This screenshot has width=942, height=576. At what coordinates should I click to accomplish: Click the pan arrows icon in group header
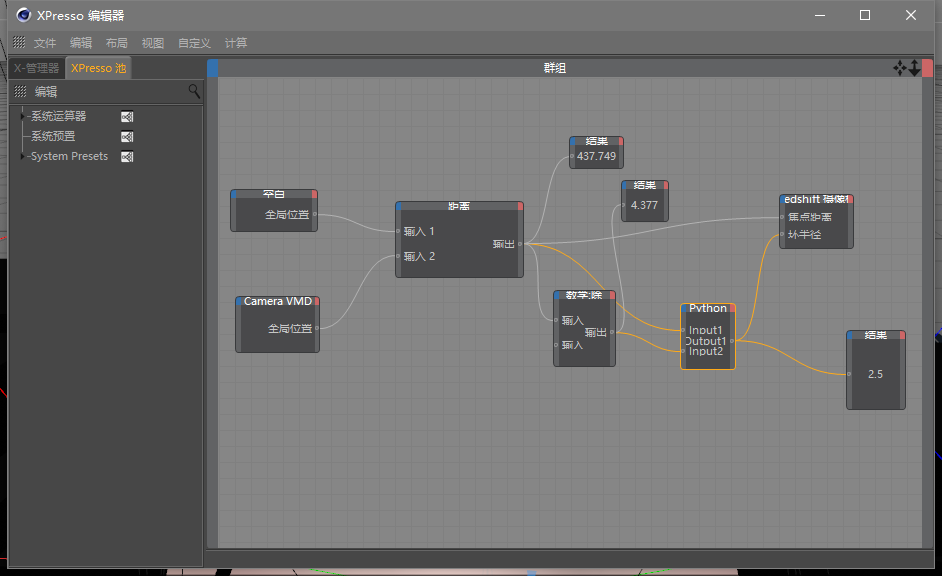pos(899,68)
